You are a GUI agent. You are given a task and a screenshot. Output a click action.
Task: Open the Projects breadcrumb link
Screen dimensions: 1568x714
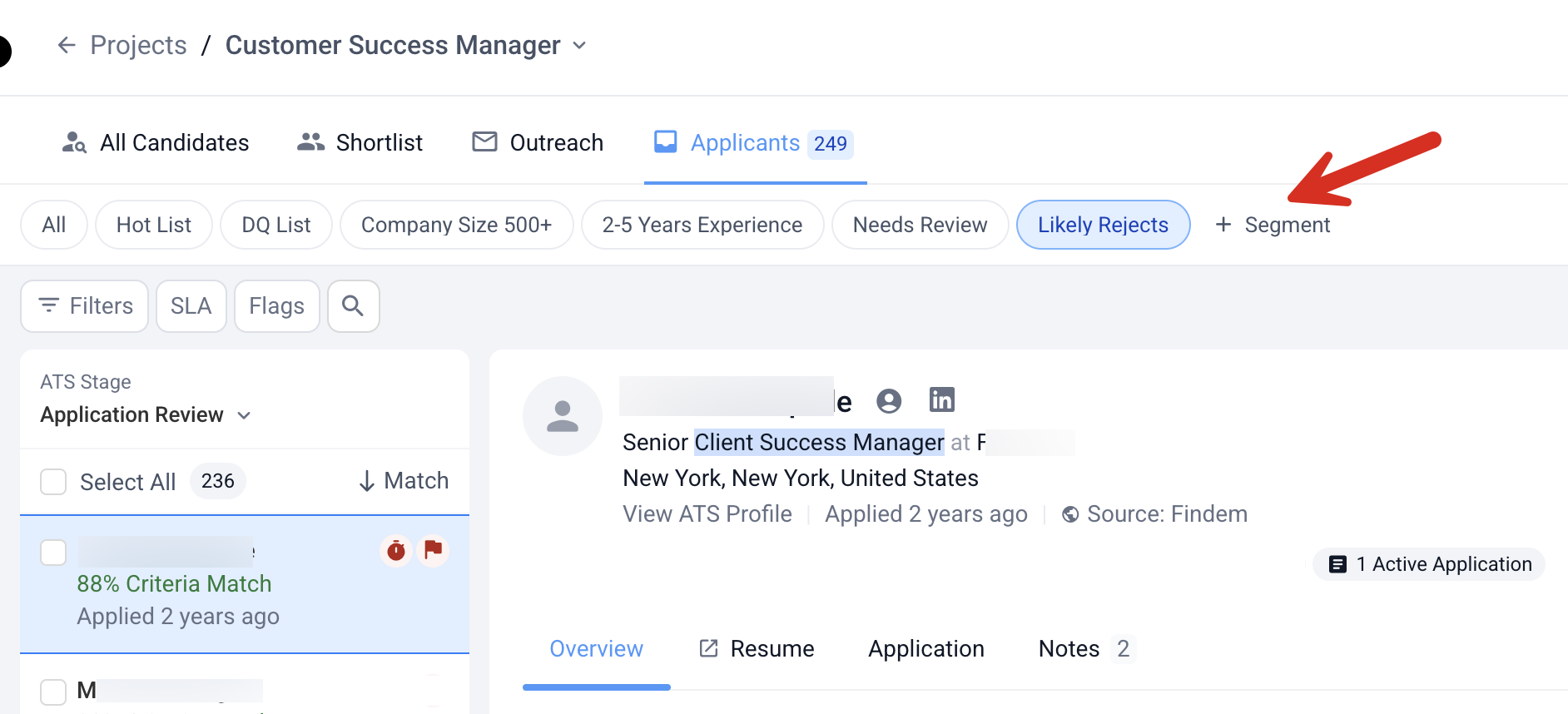[x=138, y=45]
